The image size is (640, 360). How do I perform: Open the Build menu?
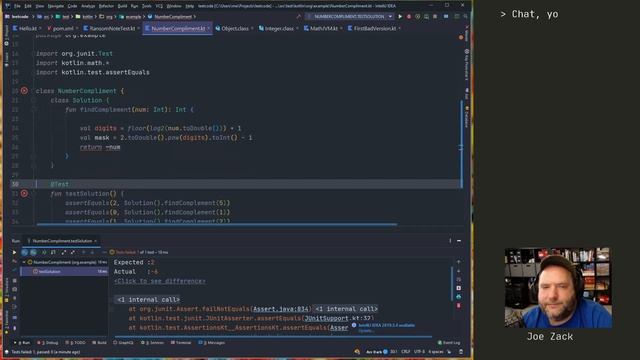122,6
